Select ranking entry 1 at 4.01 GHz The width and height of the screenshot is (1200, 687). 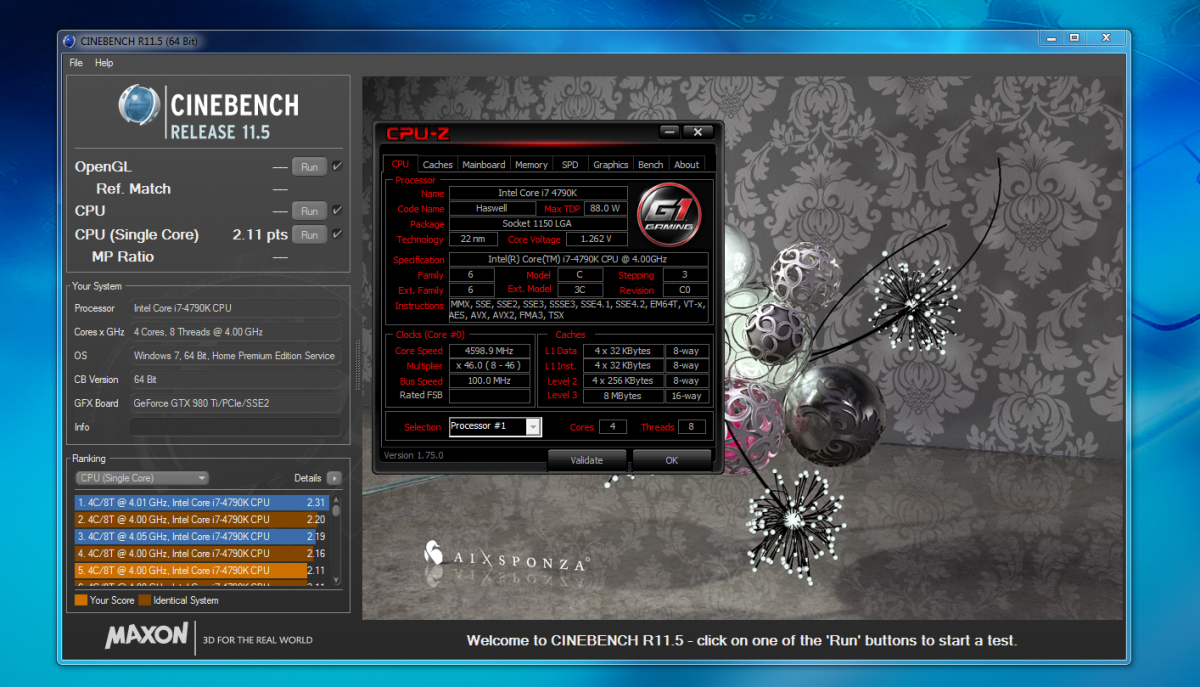[x=203, y=503]
